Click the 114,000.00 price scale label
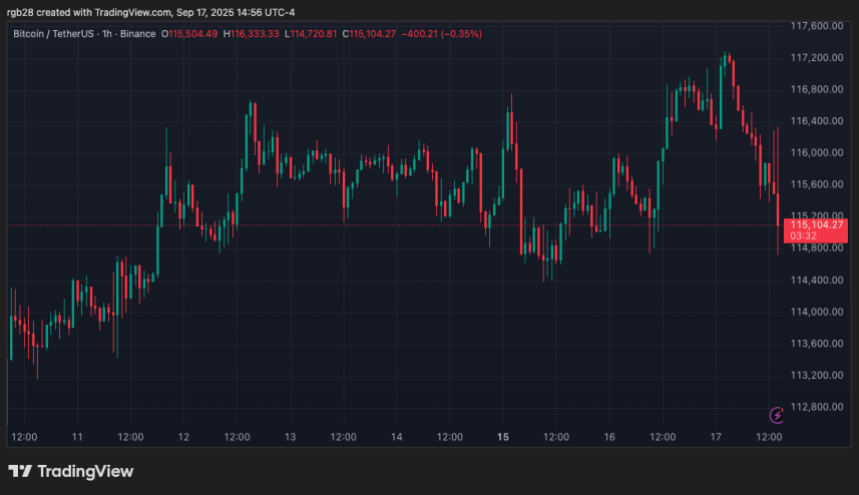 coord(817,312)
